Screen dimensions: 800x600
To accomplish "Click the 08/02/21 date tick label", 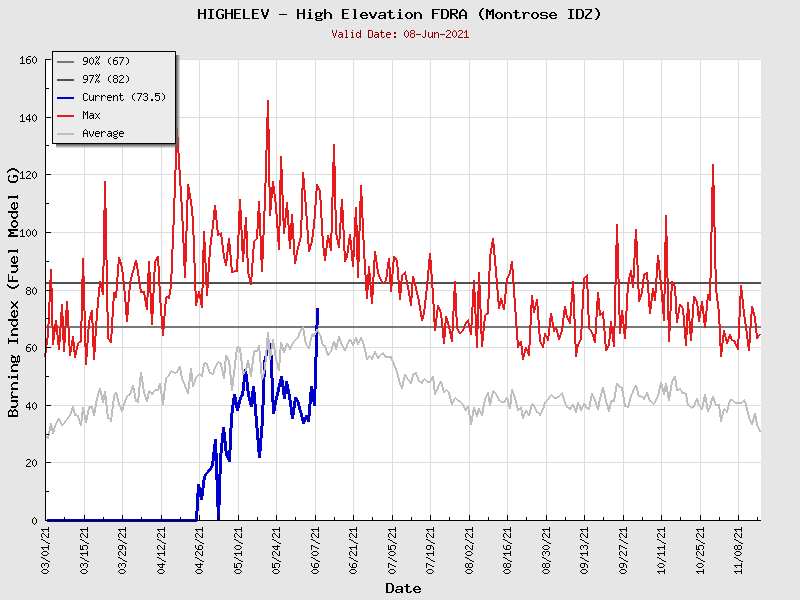I will tap(470, 550).
